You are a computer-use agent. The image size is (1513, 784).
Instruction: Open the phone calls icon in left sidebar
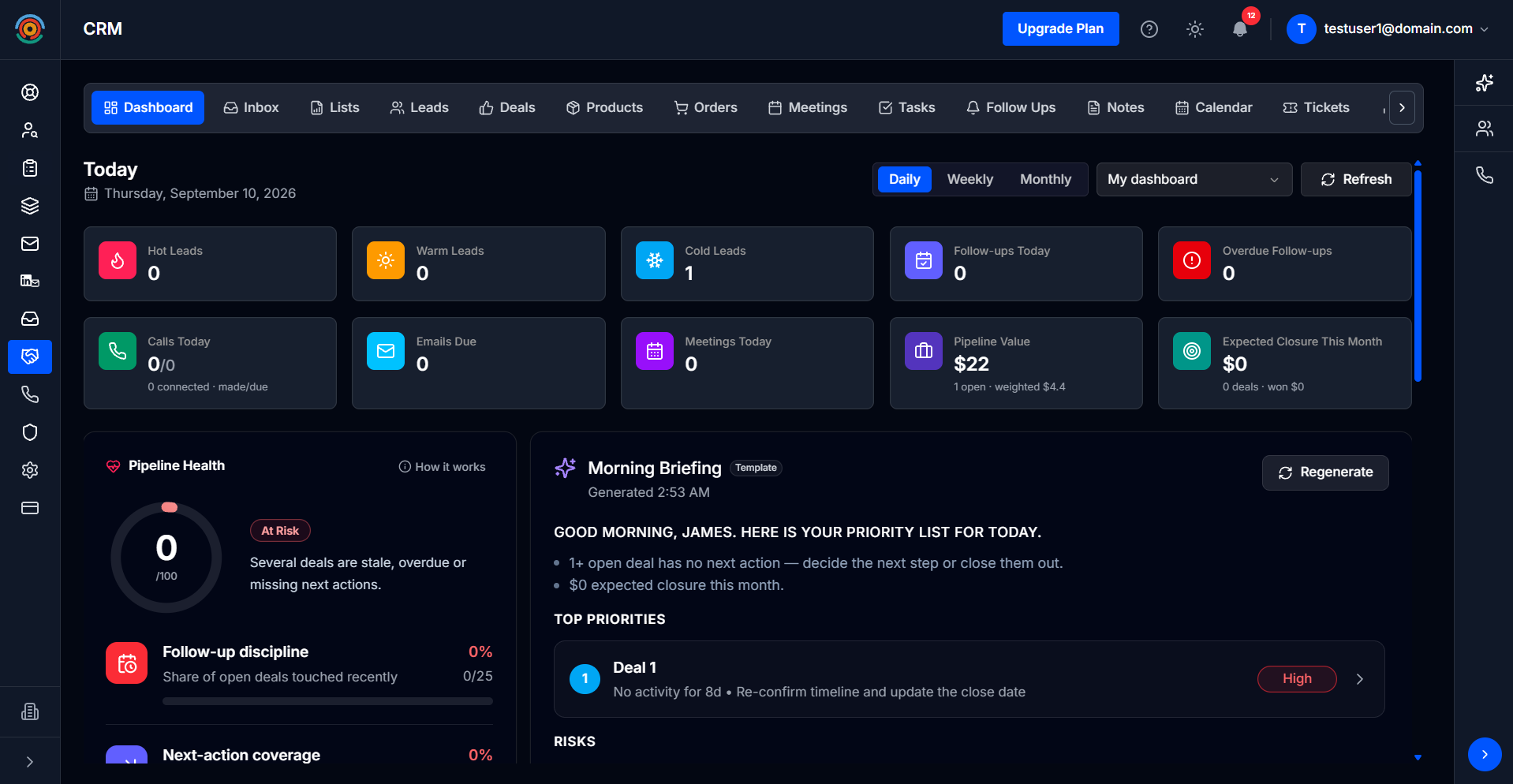pyautogui.click(x=30, y=394)
